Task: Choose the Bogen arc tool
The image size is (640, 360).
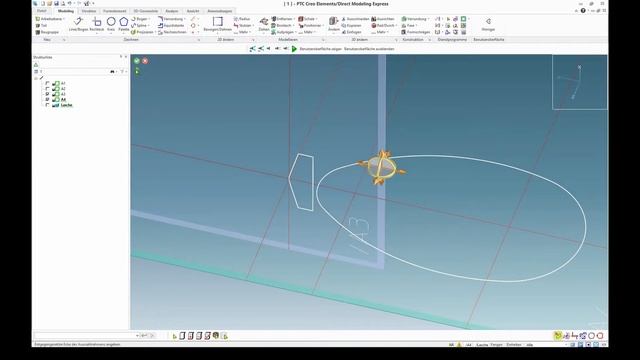Action: [139, 19]
